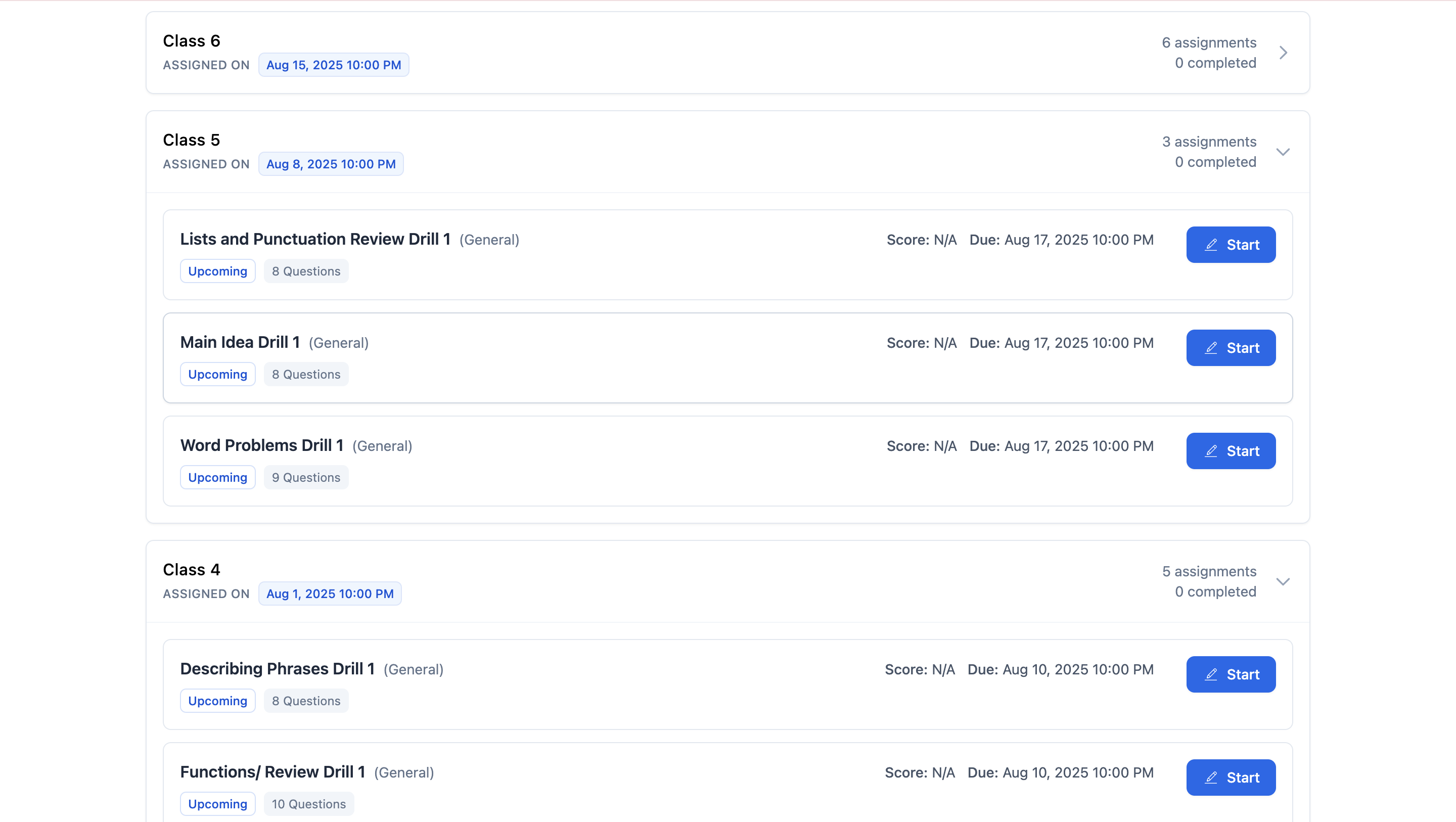Collapse Class 5 using the down chevron
The width and height of the screenshot is (1456, 822).
1283,152
